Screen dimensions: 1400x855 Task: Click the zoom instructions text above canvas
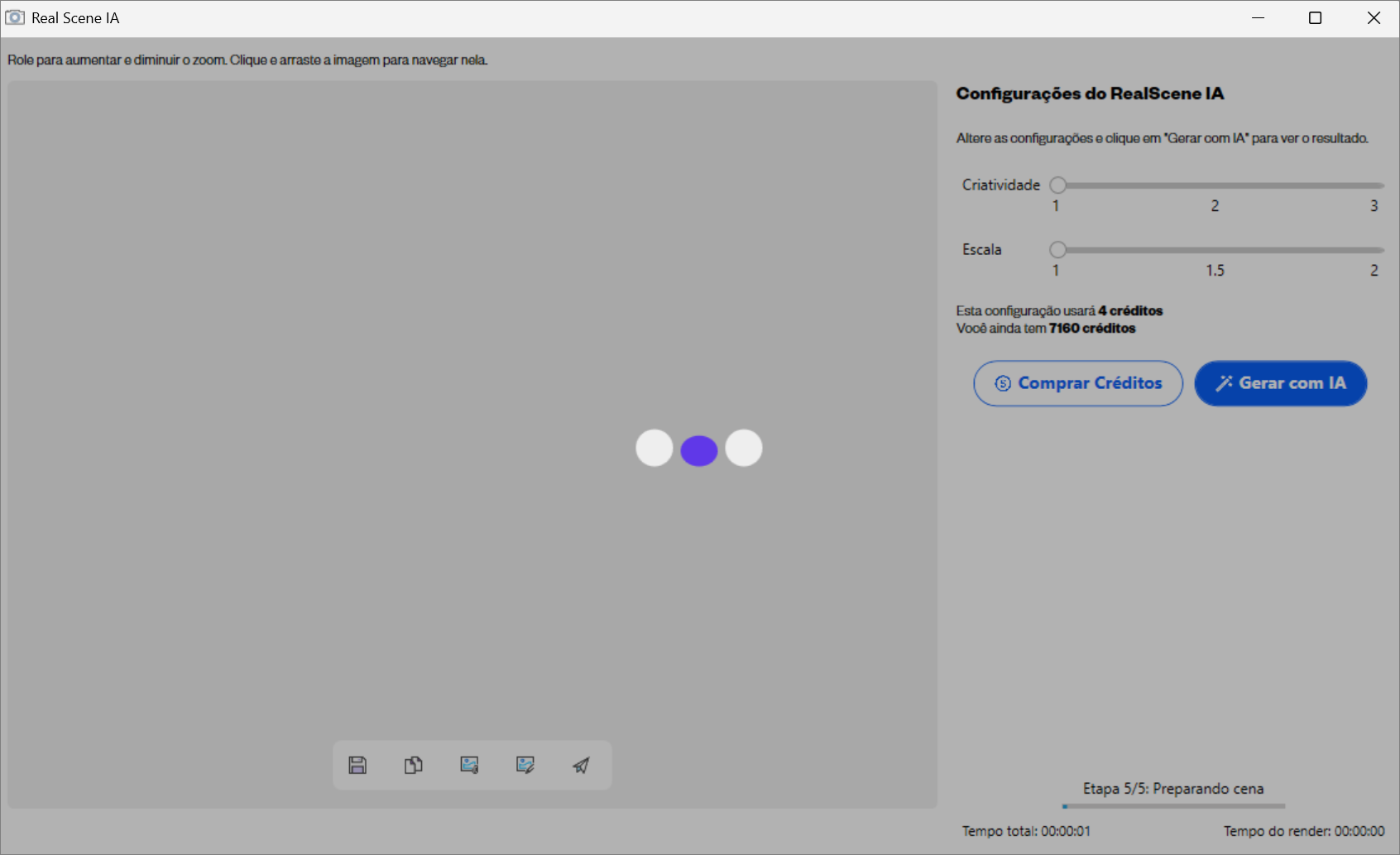[247, 60]
